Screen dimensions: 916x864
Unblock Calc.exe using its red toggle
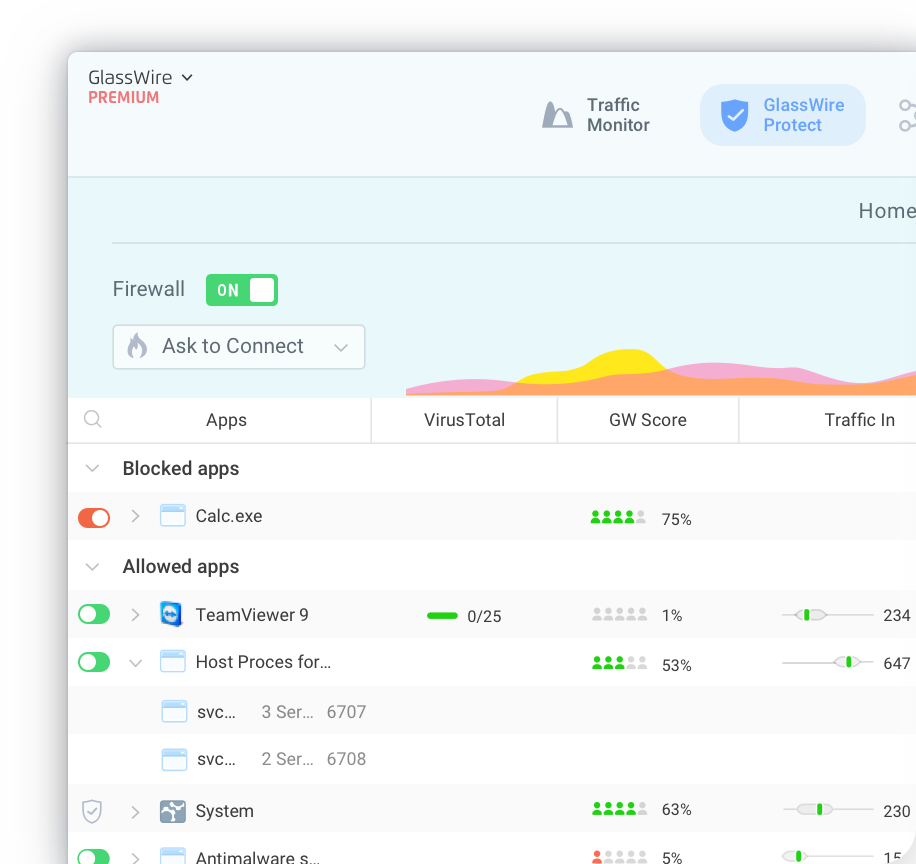(93, 517)
